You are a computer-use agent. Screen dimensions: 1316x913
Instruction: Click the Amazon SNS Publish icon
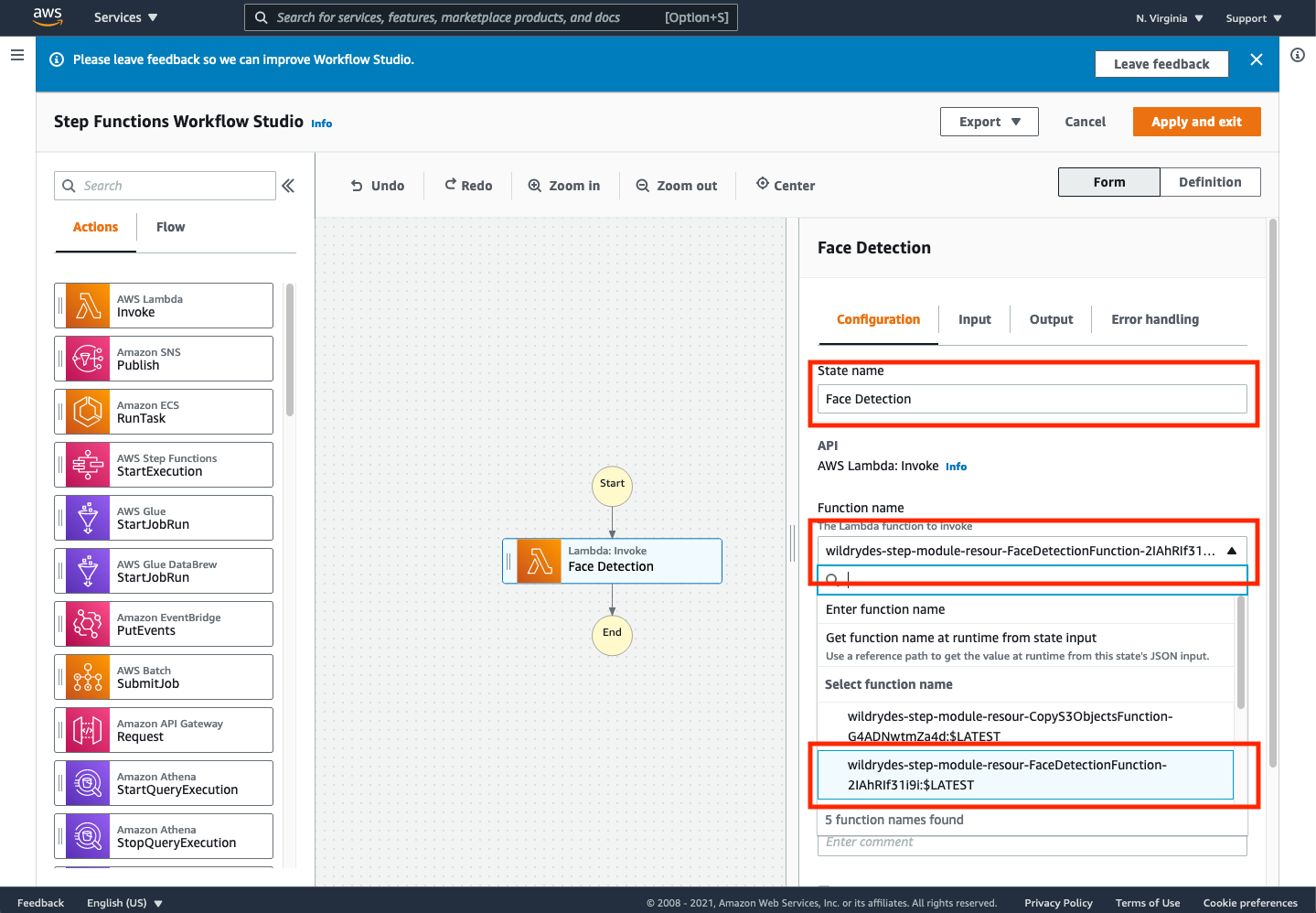pyautogui.click(x=88, y=359)
